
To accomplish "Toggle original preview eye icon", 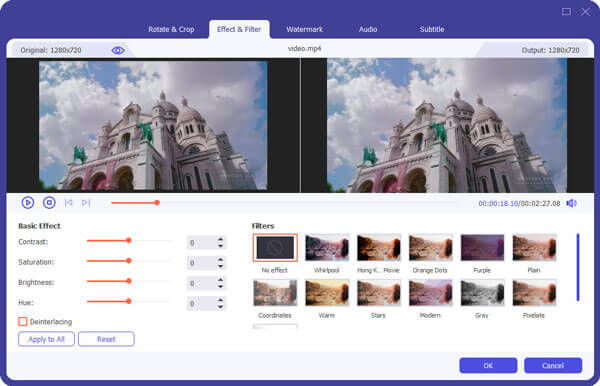I will tap(118, 50).
